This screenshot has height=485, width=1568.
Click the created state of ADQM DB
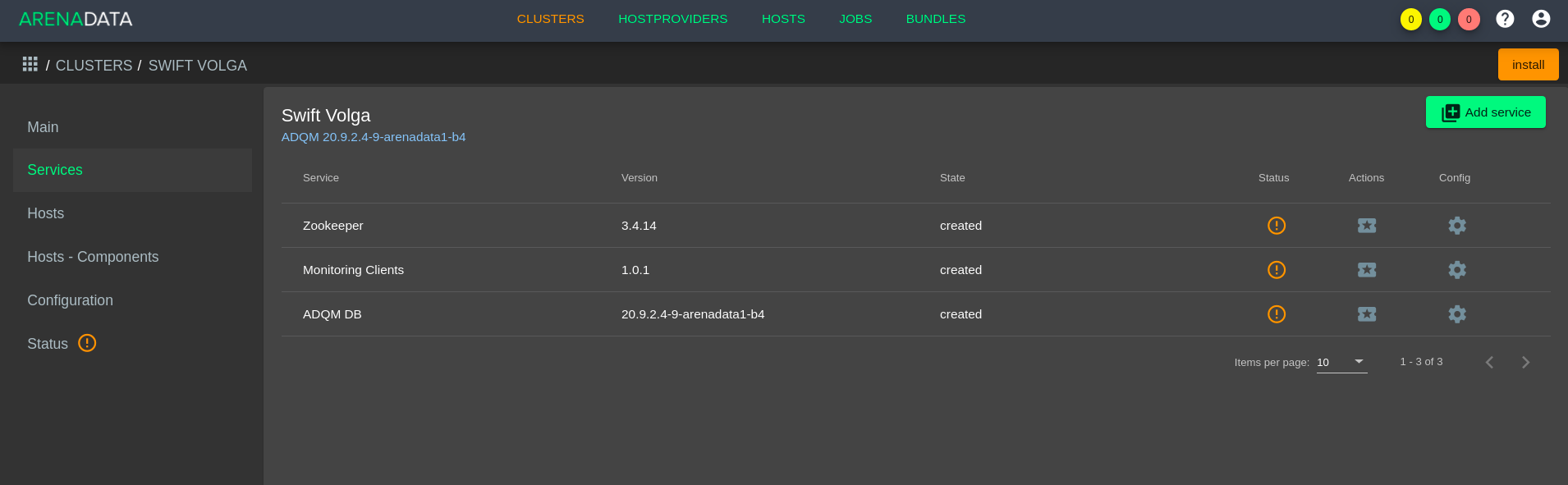pyautogui.click(x=961, y=314)
